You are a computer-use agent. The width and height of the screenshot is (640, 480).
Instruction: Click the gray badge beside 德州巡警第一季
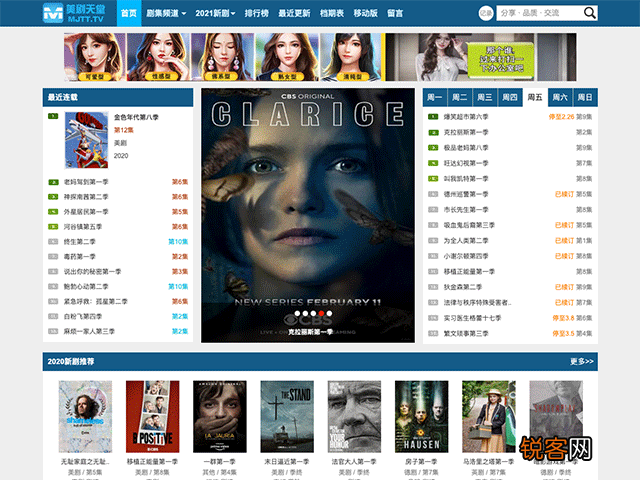pyautogui.click(x=433, y=194)
